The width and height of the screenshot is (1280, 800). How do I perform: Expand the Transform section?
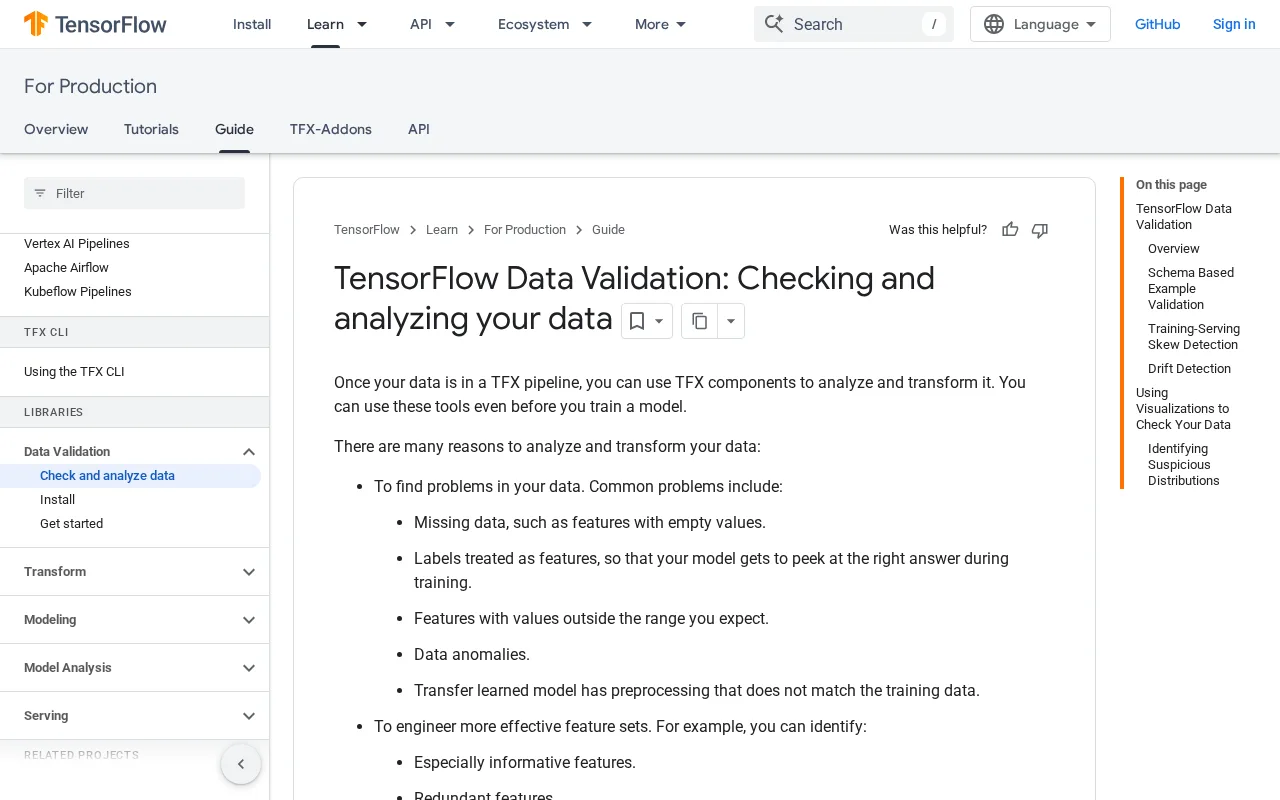pos(249,572)
